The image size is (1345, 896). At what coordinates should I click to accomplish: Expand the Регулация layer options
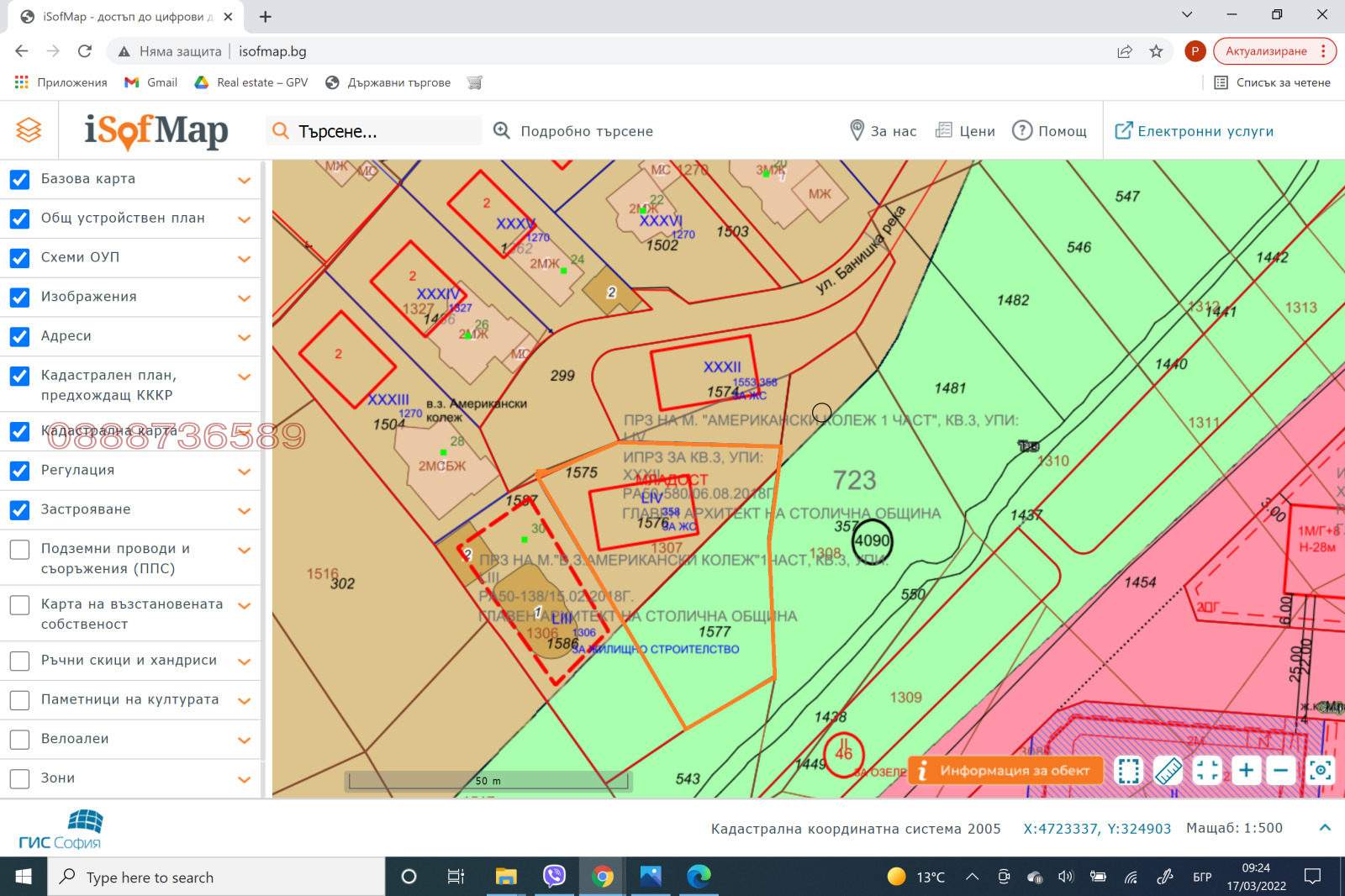[245, 472]
